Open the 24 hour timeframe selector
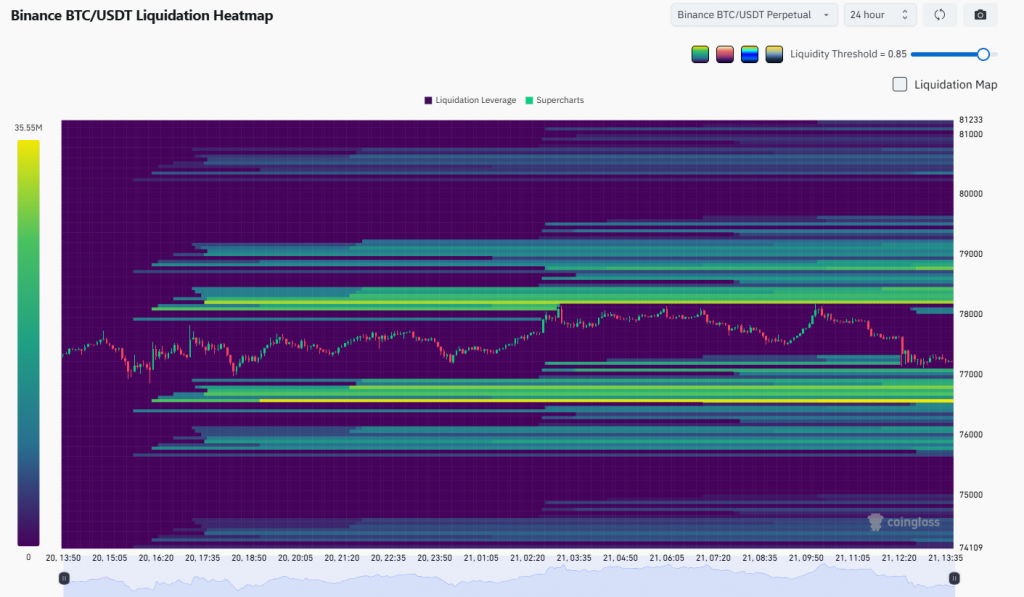This screenshot has width=1024, height=597. [880, 15]
